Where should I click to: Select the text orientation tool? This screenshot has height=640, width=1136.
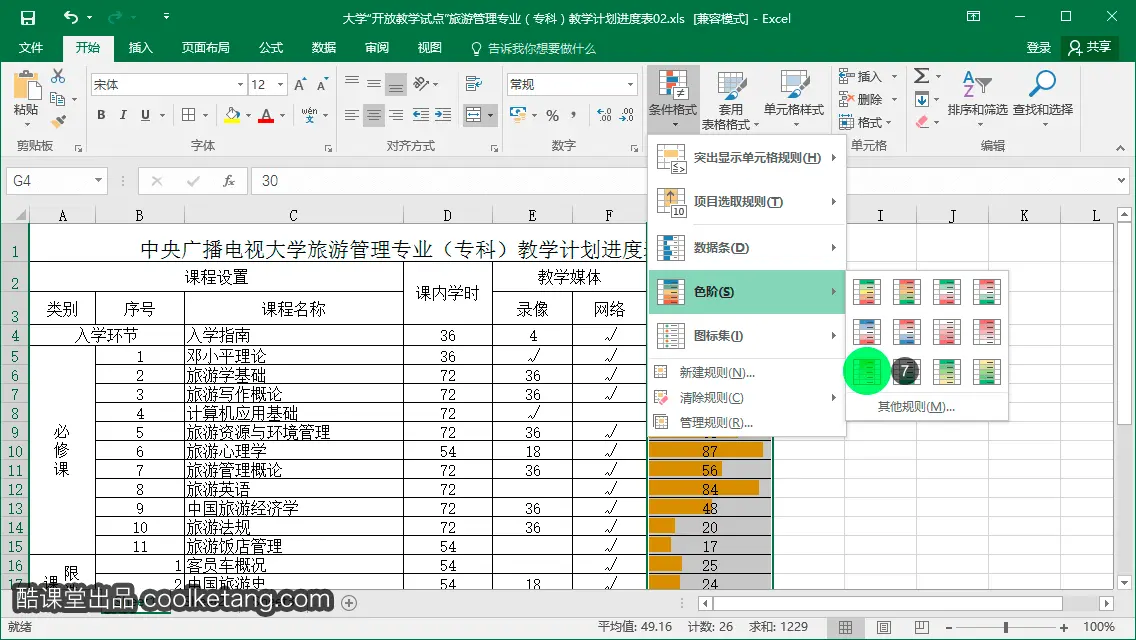(x=422, y=83)
